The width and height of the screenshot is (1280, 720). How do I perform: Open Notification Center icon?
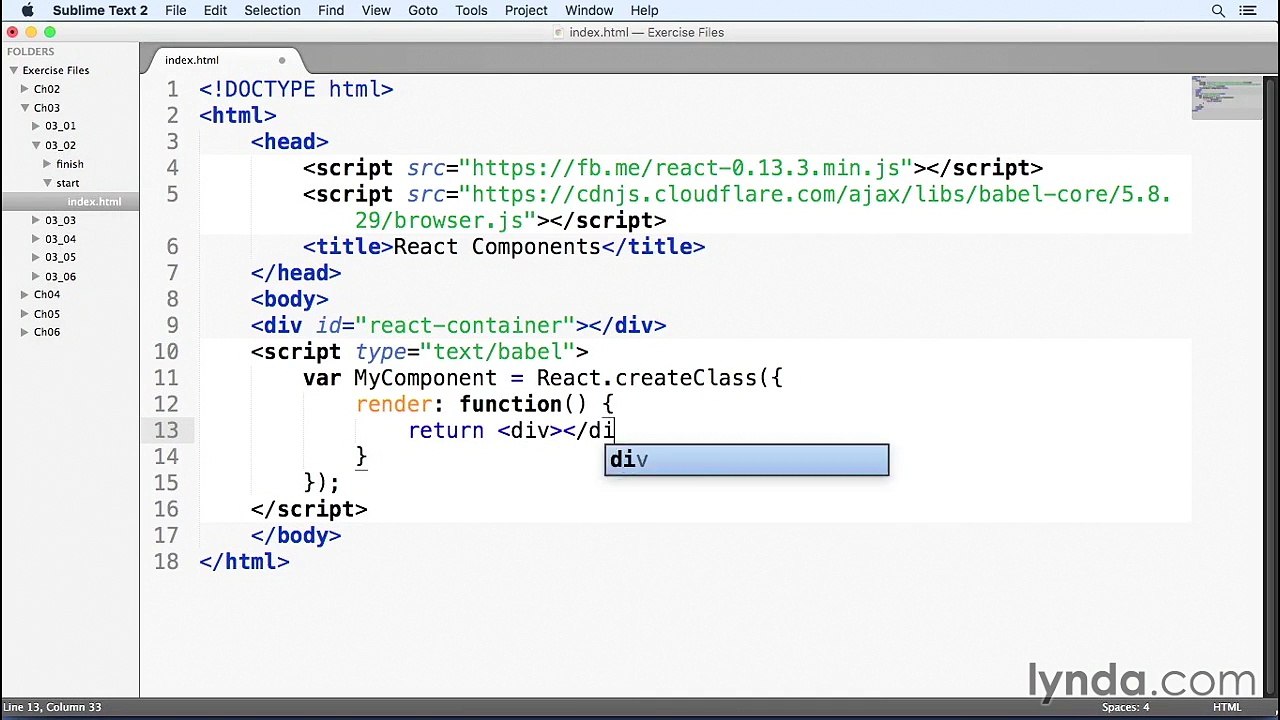click(1247, 10)
